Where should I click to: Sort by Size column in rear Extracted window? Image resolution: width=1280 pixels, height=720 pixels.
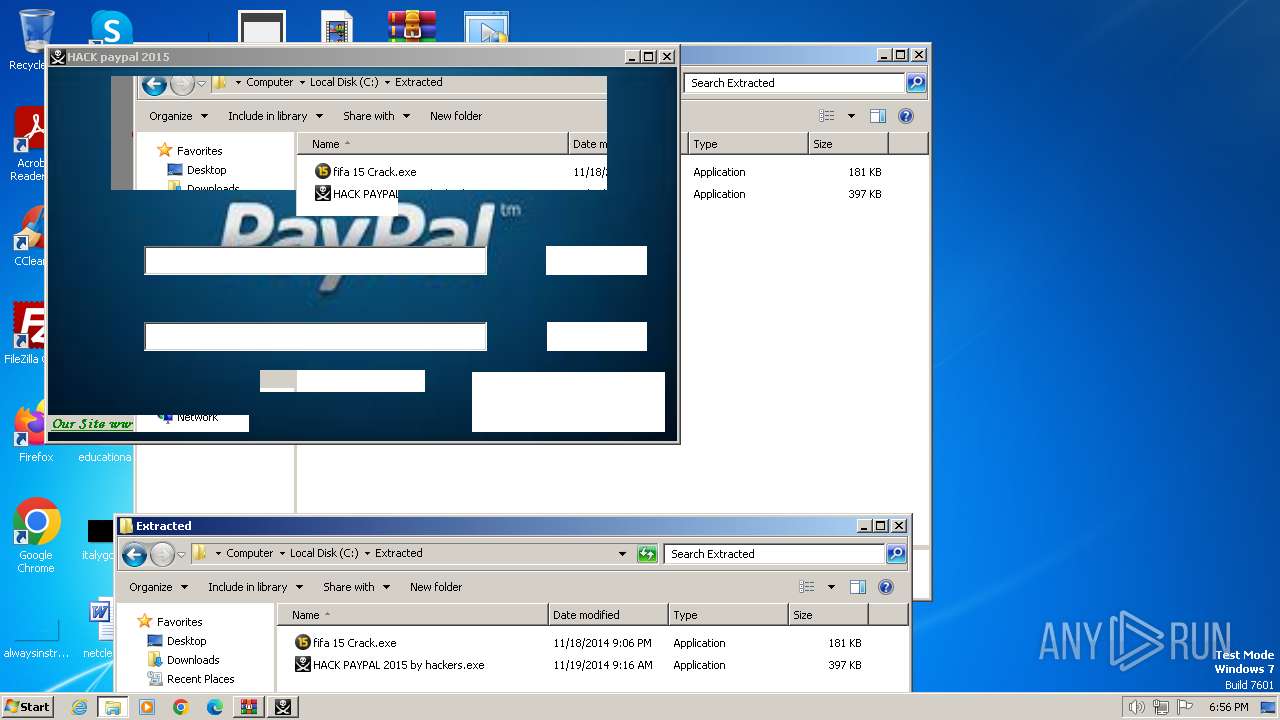[848, 144]
